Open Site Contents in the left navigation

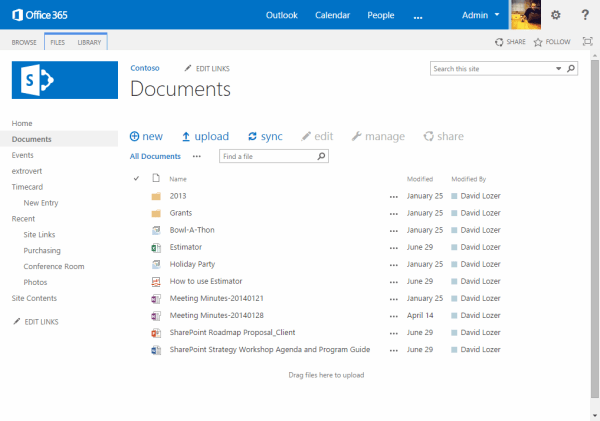coord(34,298)
